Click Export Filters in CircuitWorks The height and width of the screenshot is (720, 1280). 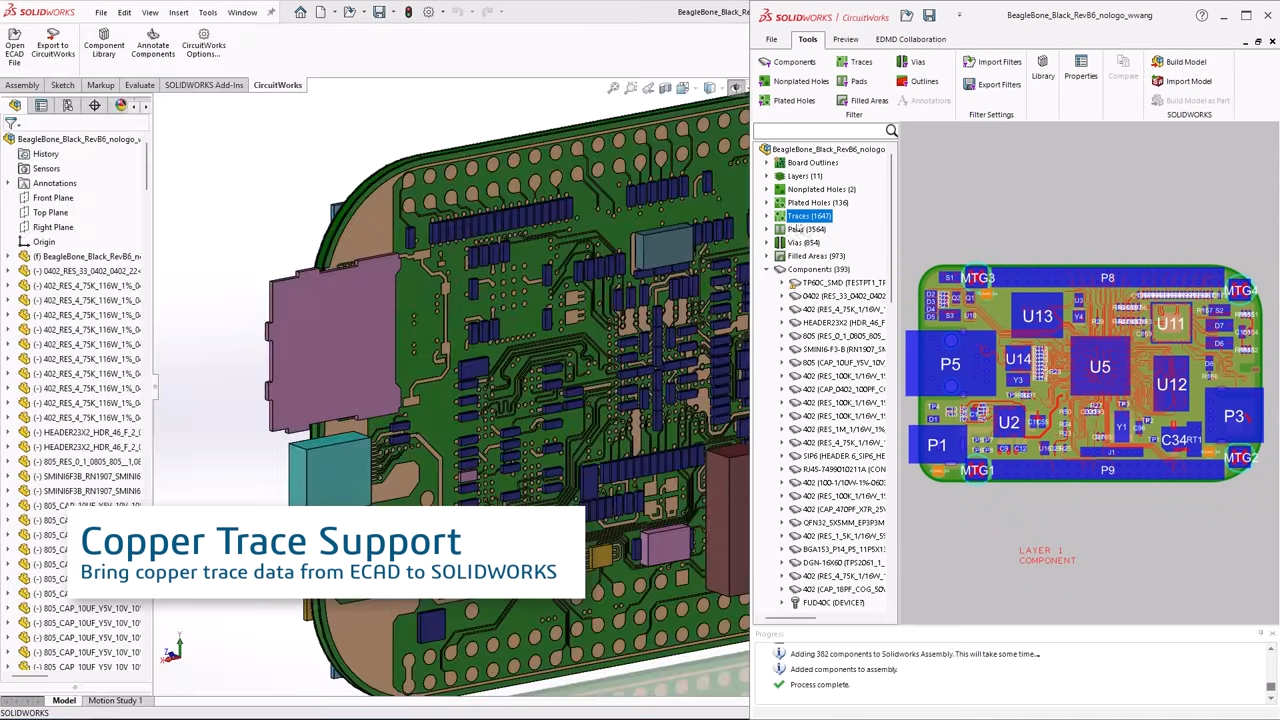992,85
